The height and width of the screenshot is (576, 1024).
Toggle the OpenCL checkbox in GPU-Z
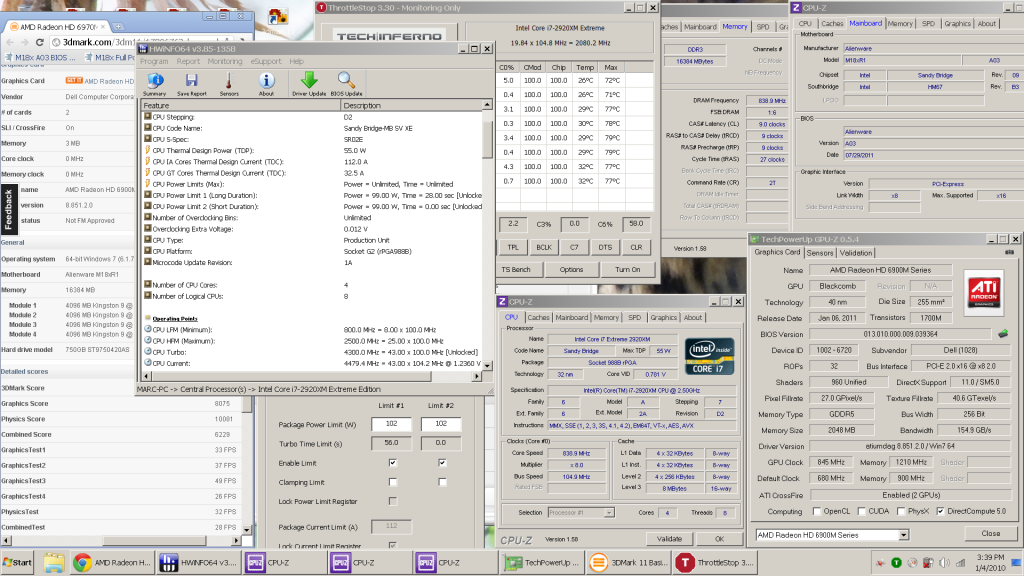816,511
